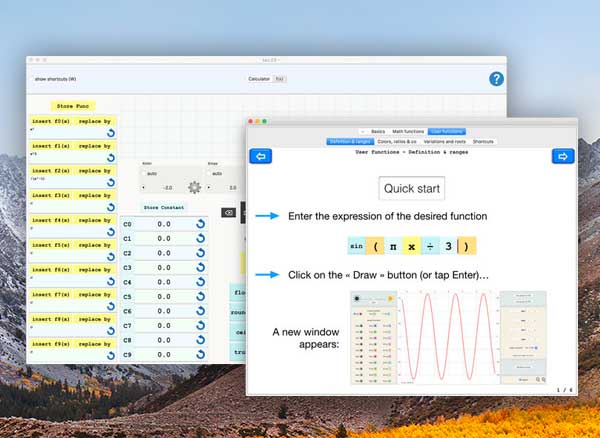600x438 pixels.
Task: Reset constant C4 with circular arrow
Action: tap(201, 282)
